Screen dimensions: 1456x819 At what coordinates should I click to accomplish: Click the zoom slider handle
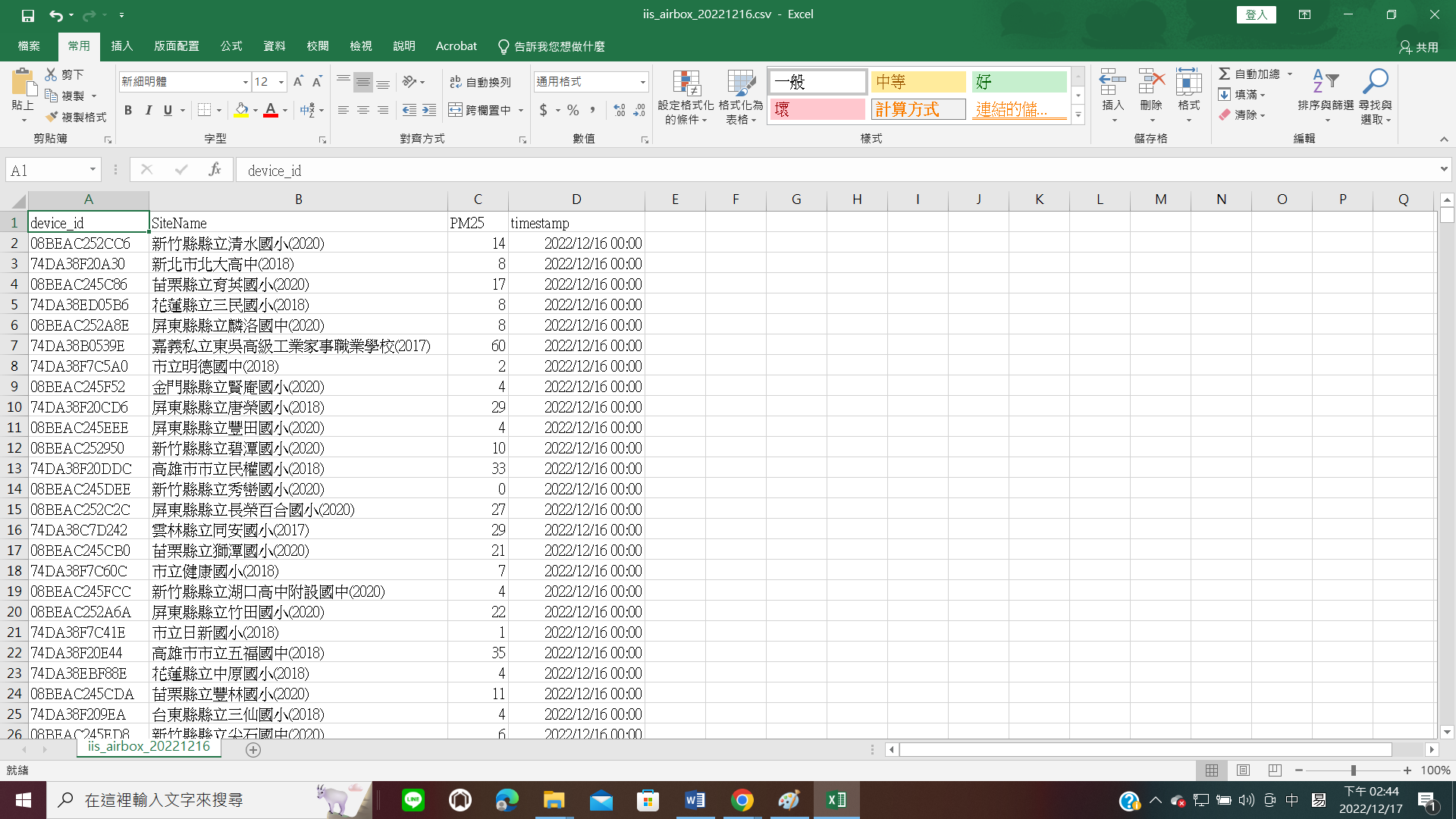tap(1353, 770)
